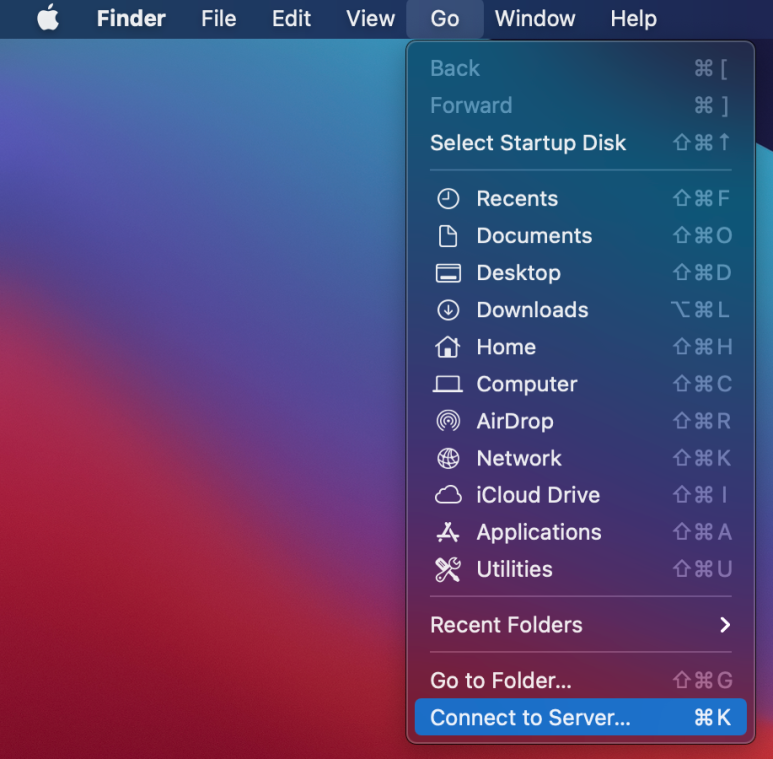The width and height of the screenshot is (773, 759).
Task: Click the Applications A-shaped icon
Action: point(448,532)
